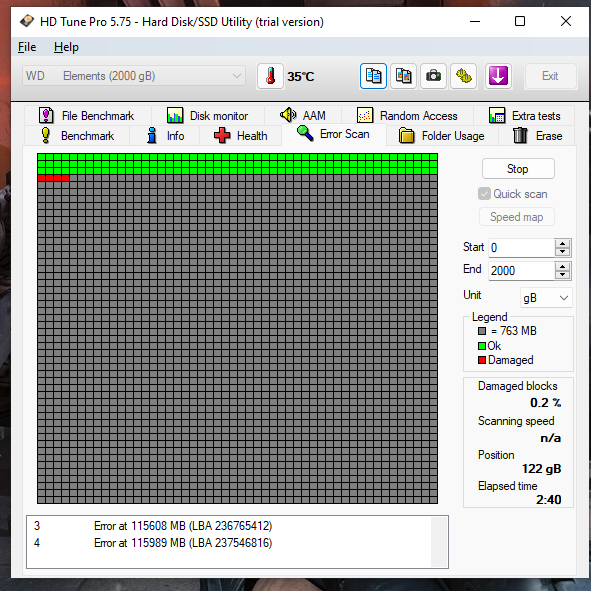Image resolution: width=591 pixels, height=591 pixels.
Task: Open the File menu
Action: click(x=27, y=47)
